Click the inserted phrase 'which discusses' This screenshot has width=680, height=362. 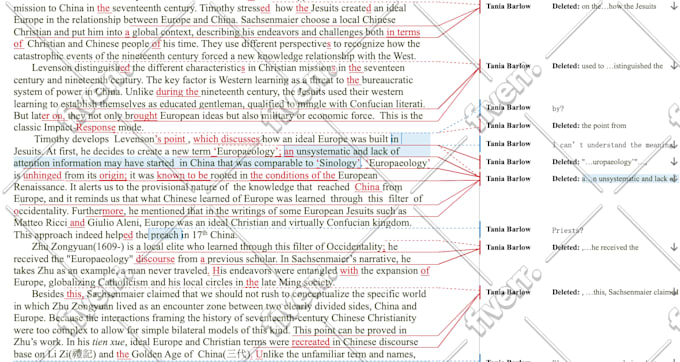(x=226, y=140)
